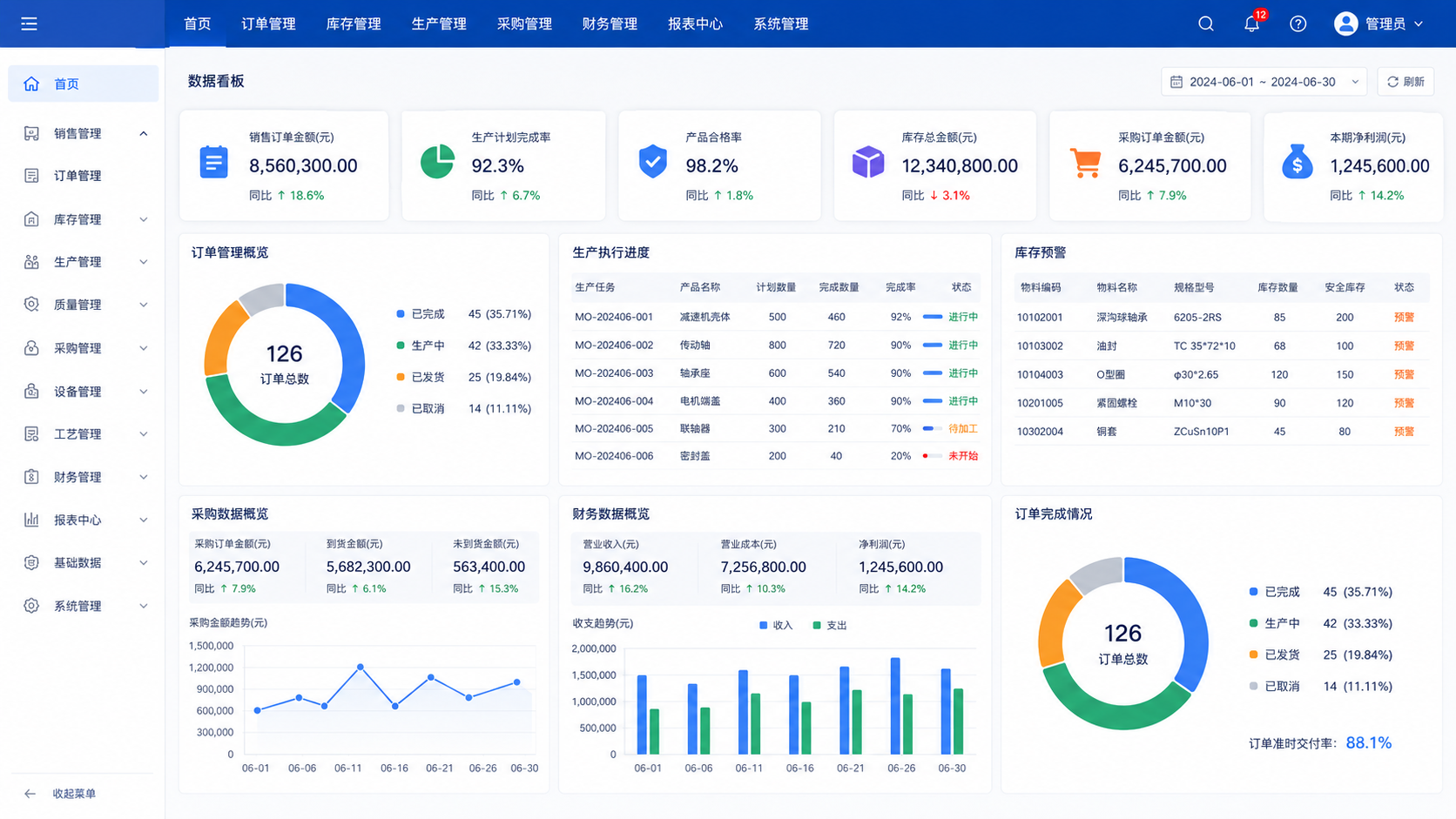
Task: Click the 系统管理 gear icon in sidebar
Action: click(31, 606)
